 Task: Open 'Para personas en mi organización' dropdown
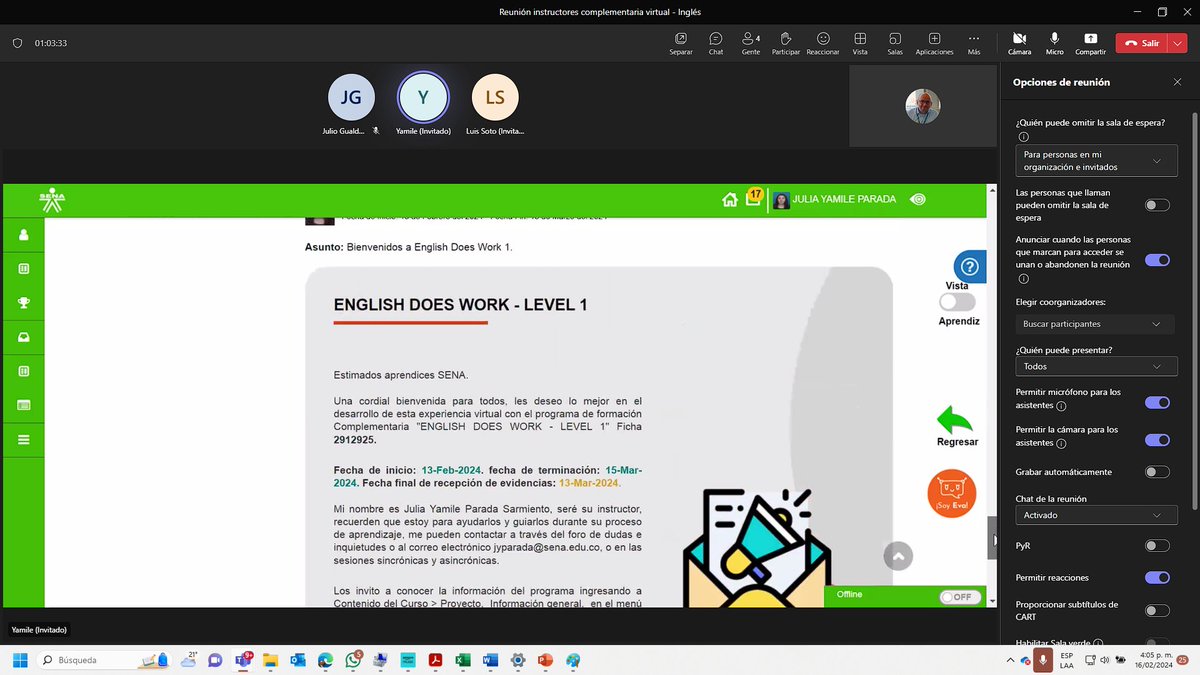(1096, 161)
